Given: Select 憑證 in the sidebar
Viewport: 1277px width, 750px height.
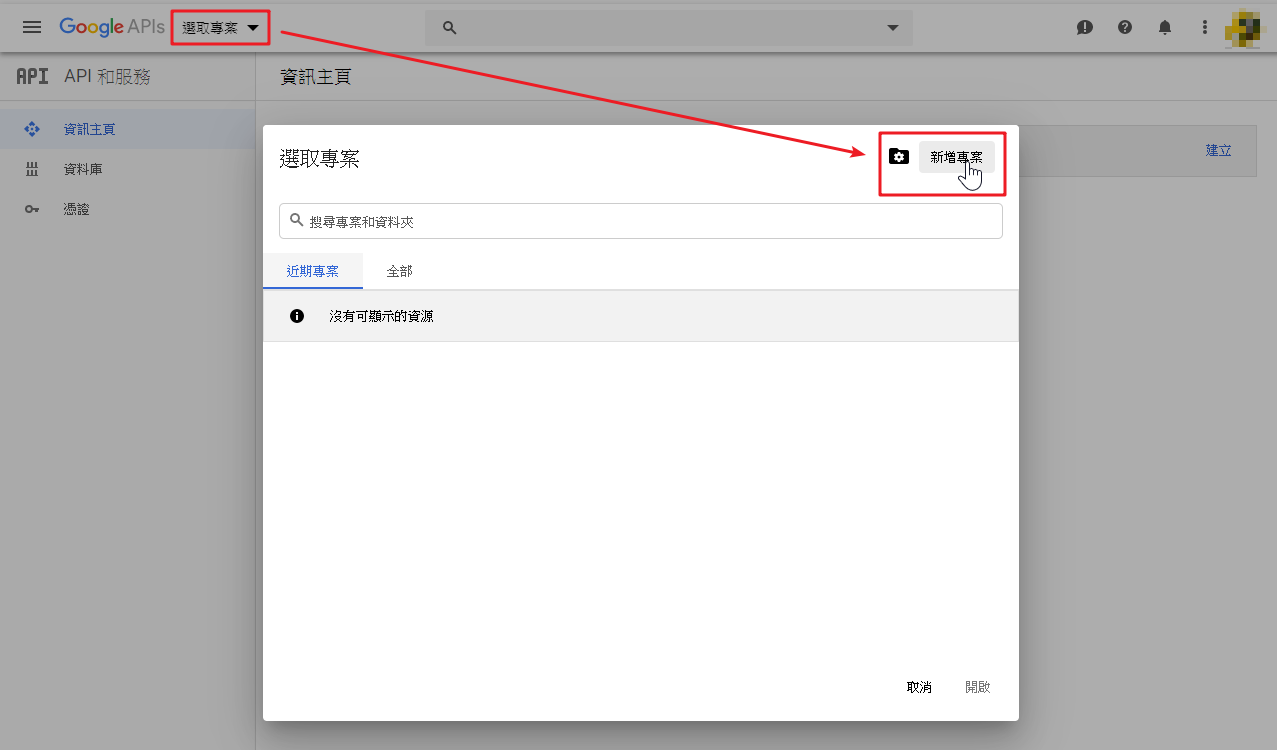Looking at the screenshot, I should point(77,209).
